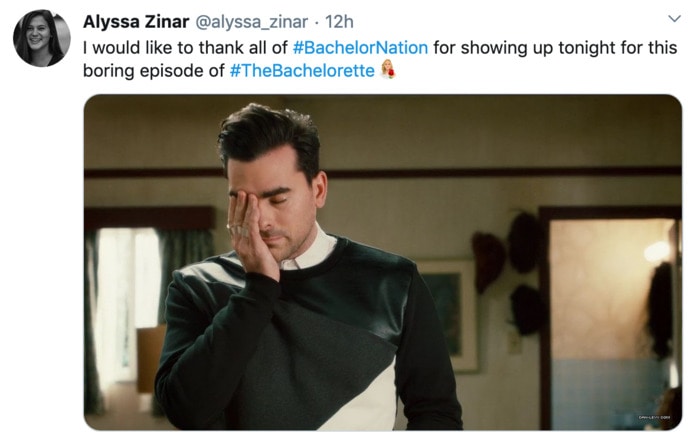700x440 pixels.
Task: Click the tweet text 'boring episode of'
Action: click(154, 71)
